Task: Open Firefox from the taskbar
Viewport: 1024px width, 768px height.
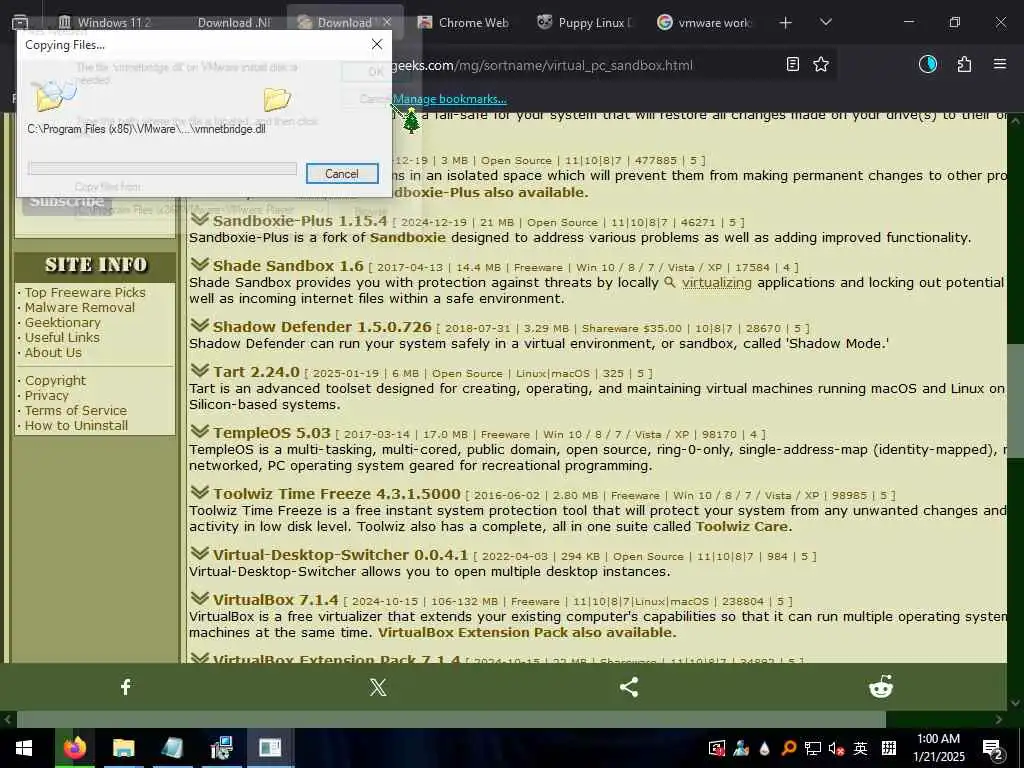Action: (74, 748)
